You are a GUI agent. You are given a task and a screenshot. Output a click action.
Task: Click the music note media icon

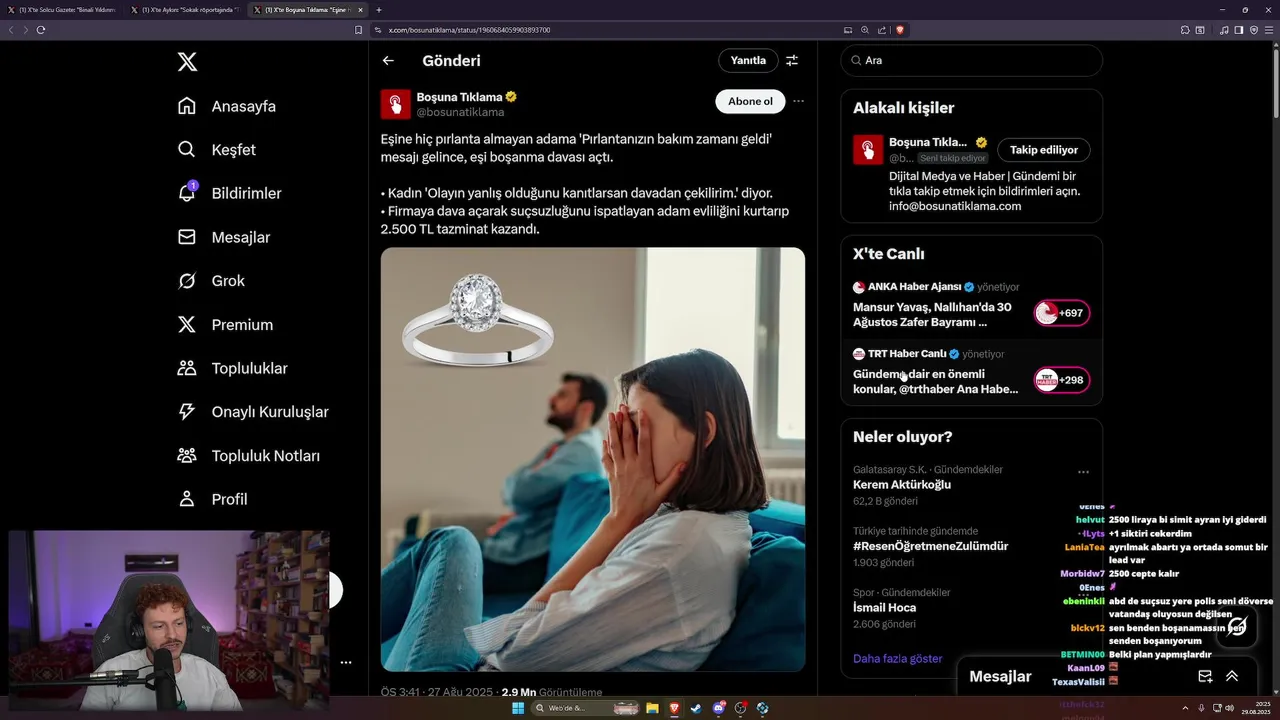point(1224,30)
